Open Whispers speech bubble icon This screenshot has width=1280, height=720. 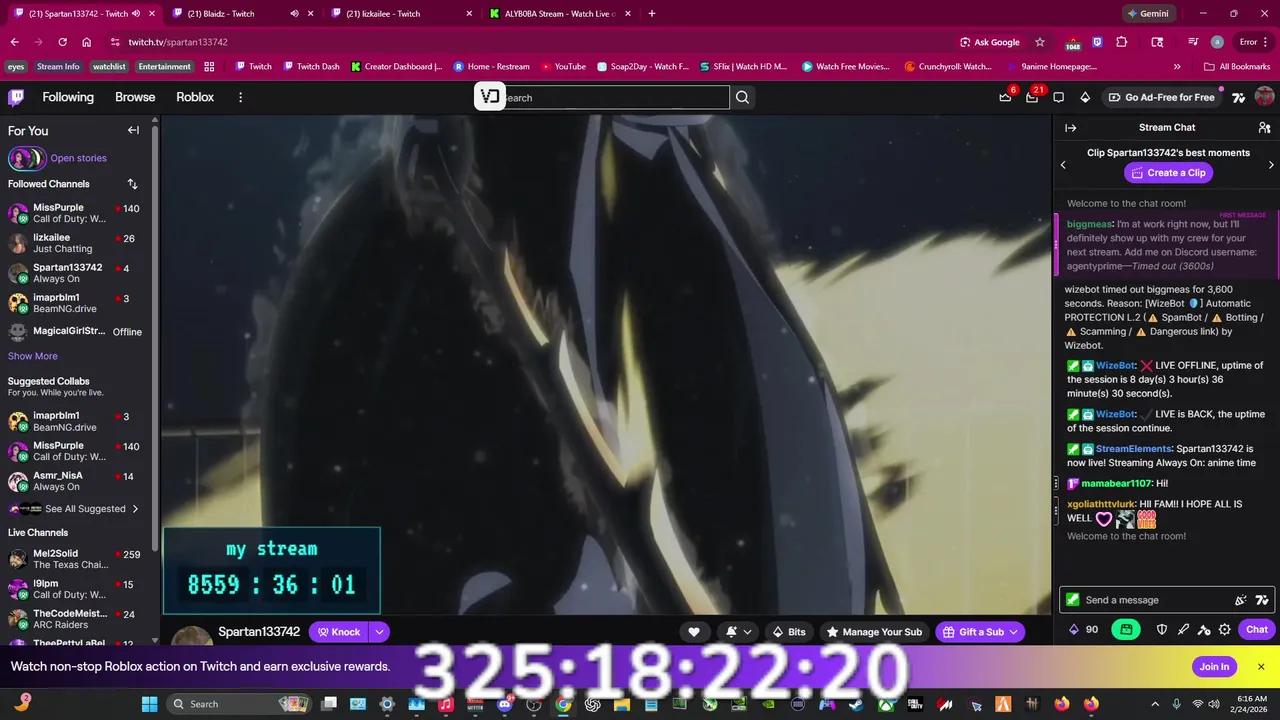(x=1058, y=97)
